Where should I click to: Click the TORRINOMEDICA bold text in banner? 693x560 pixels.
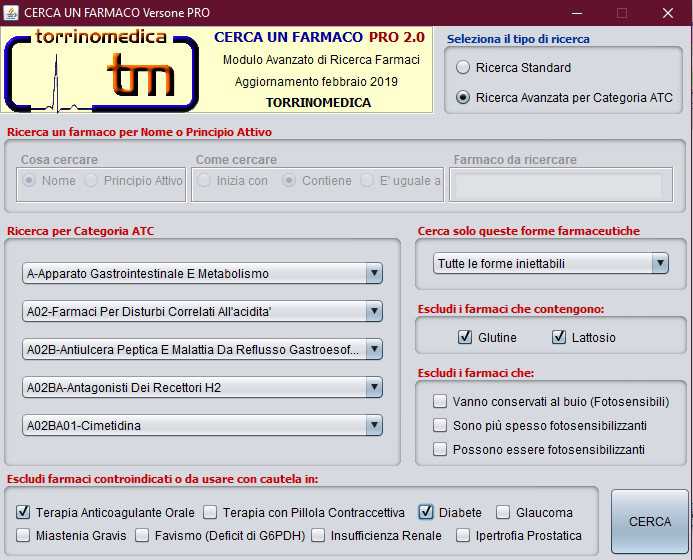(x=319, y=103)
